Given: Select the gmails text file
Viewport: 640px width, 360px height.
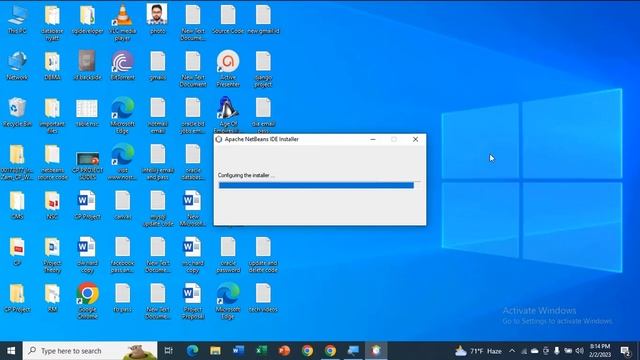Looking at the screenshot, I should pyautogui.click(x=158, y=66).
